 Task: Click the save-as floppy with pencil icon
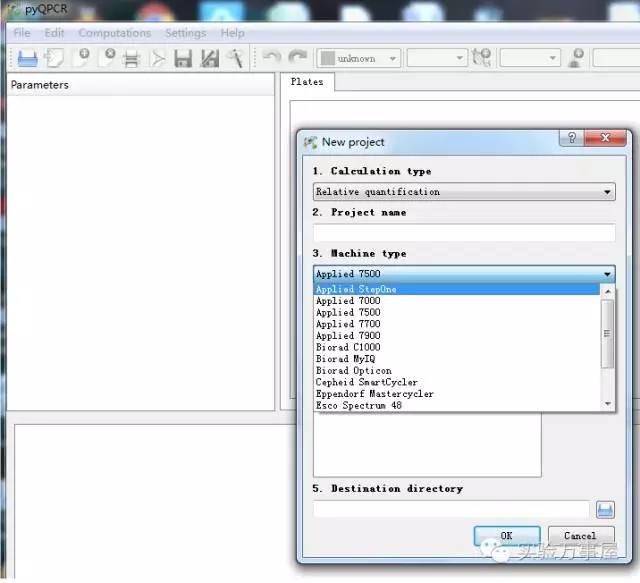click(x=210, y=58)
